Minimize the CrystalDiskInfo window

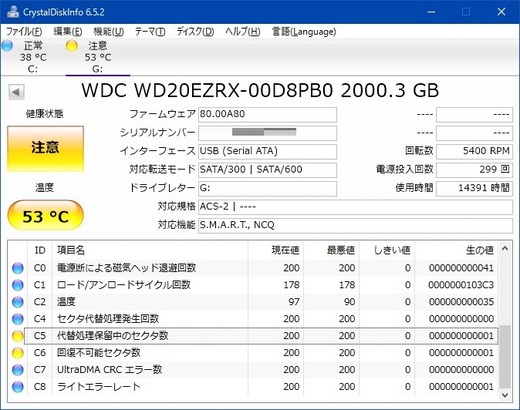431,12
